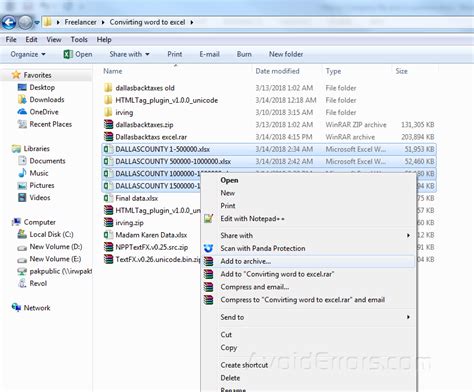Click Burn in the toolbar
Image resolution: width=474 pixels, height=392 pixels.
click(x=244, y=54)
